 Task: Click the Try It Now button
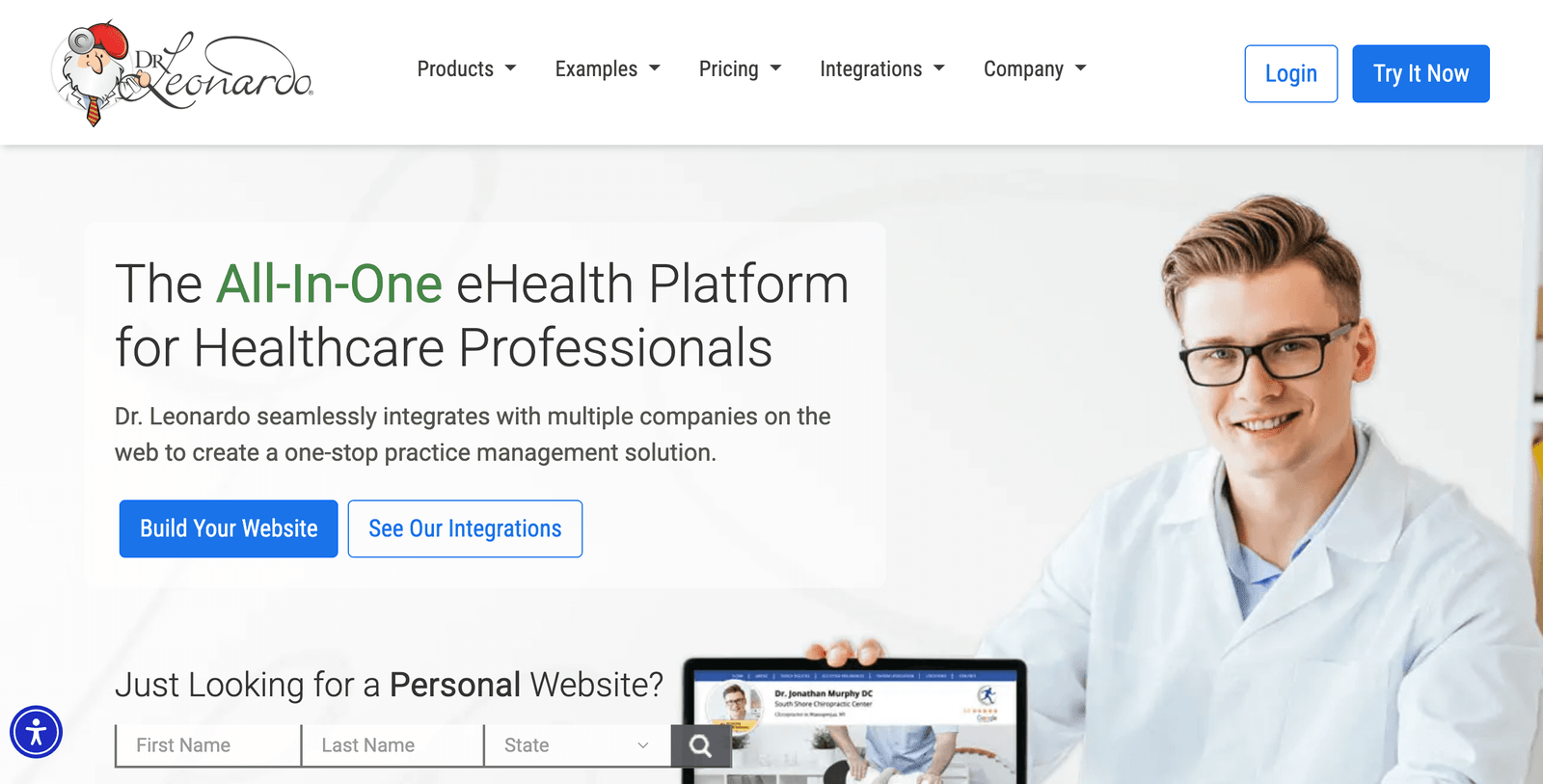tap(1421, 73)
